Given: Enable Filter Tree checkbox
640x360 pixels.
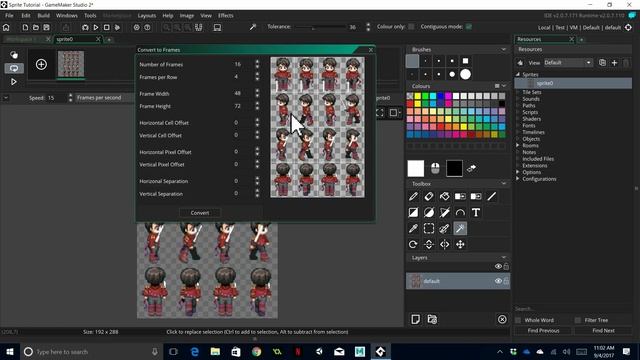Looking at the screenshot, I should (x=578, y=320).
